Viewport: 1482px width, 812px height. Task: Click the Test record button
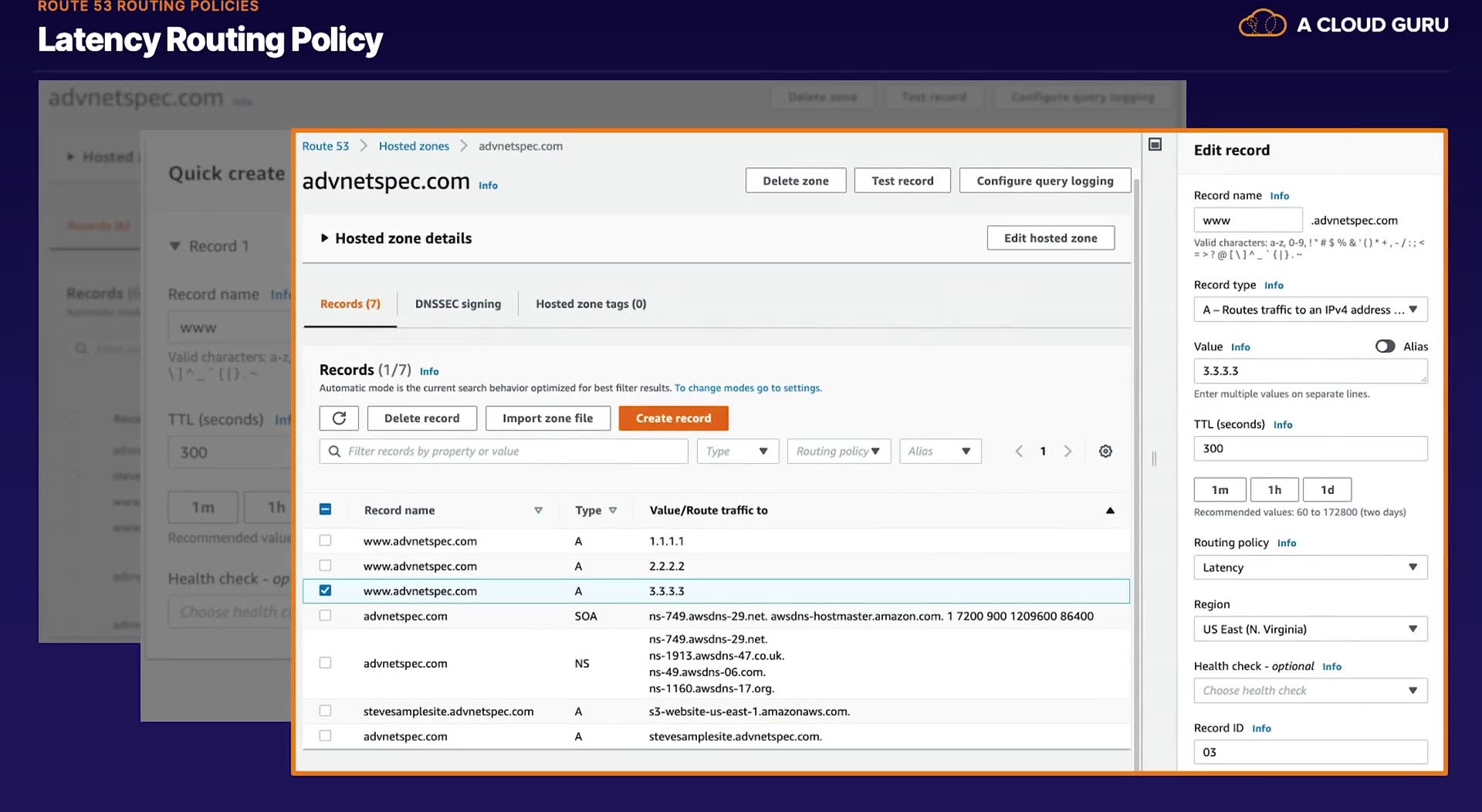click(x=902, y=181)
